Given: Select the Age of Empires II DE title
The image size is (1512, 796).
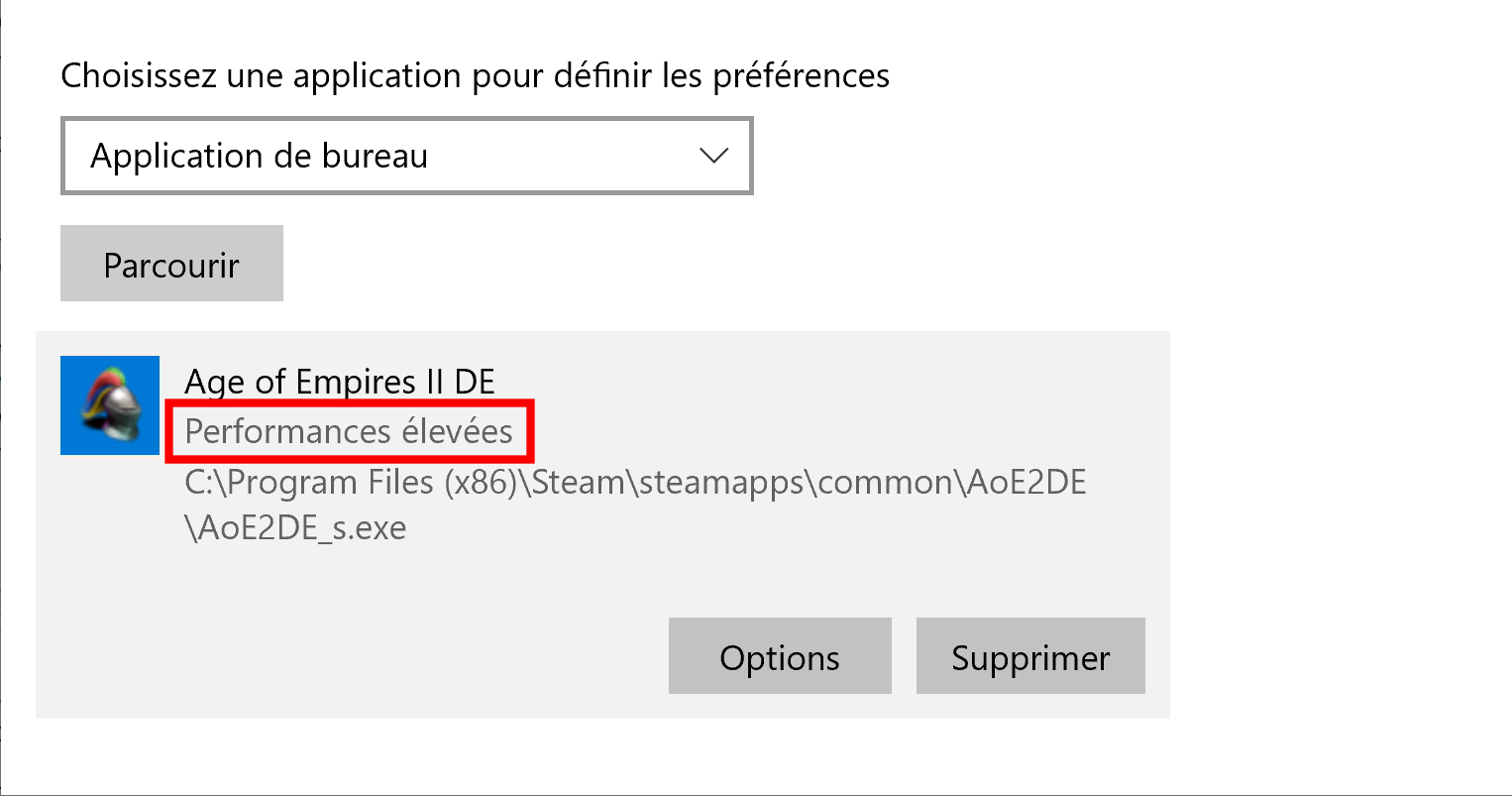Looking at the screenshot, I should tap(340, 382).
